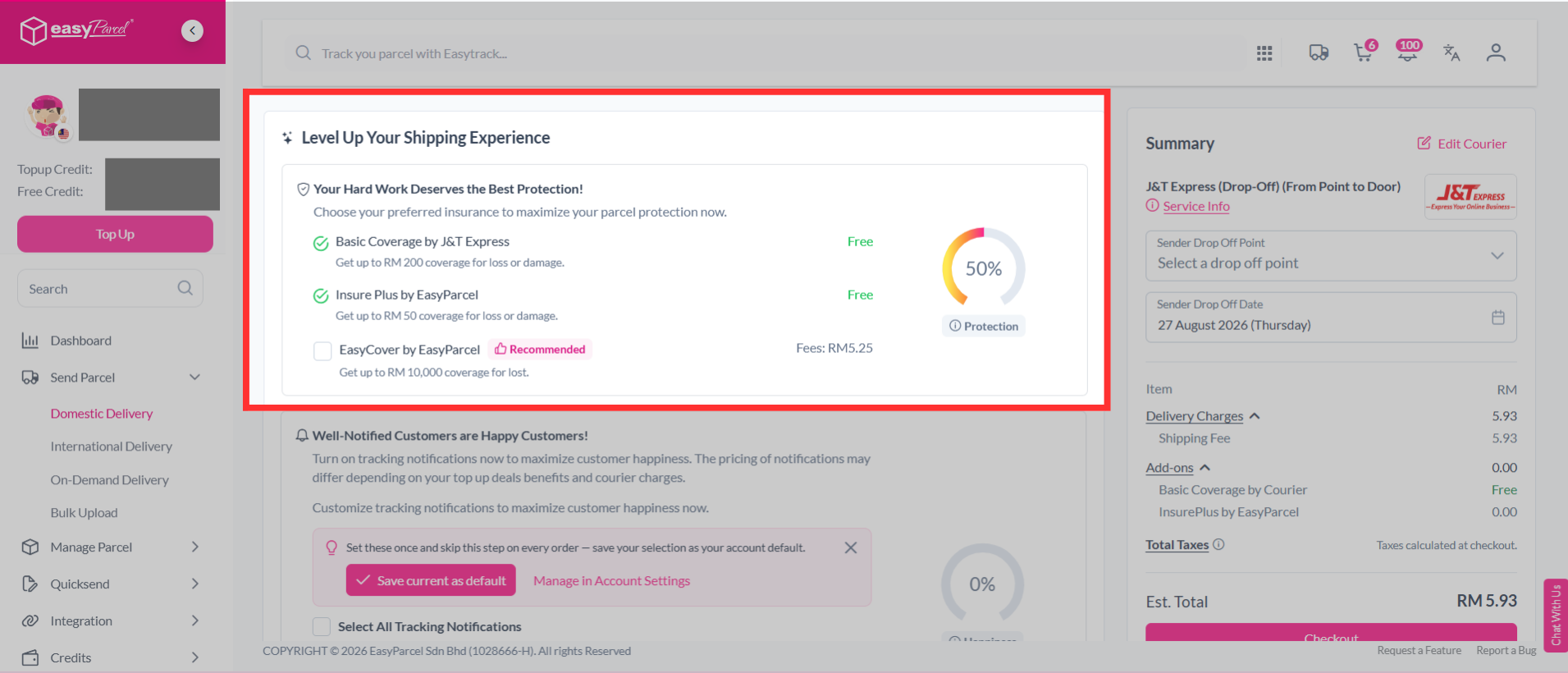The width and height of the screenshot is (1568, 673).
Task: Open the user account profile icon
Action: (x=1496, y=53)
